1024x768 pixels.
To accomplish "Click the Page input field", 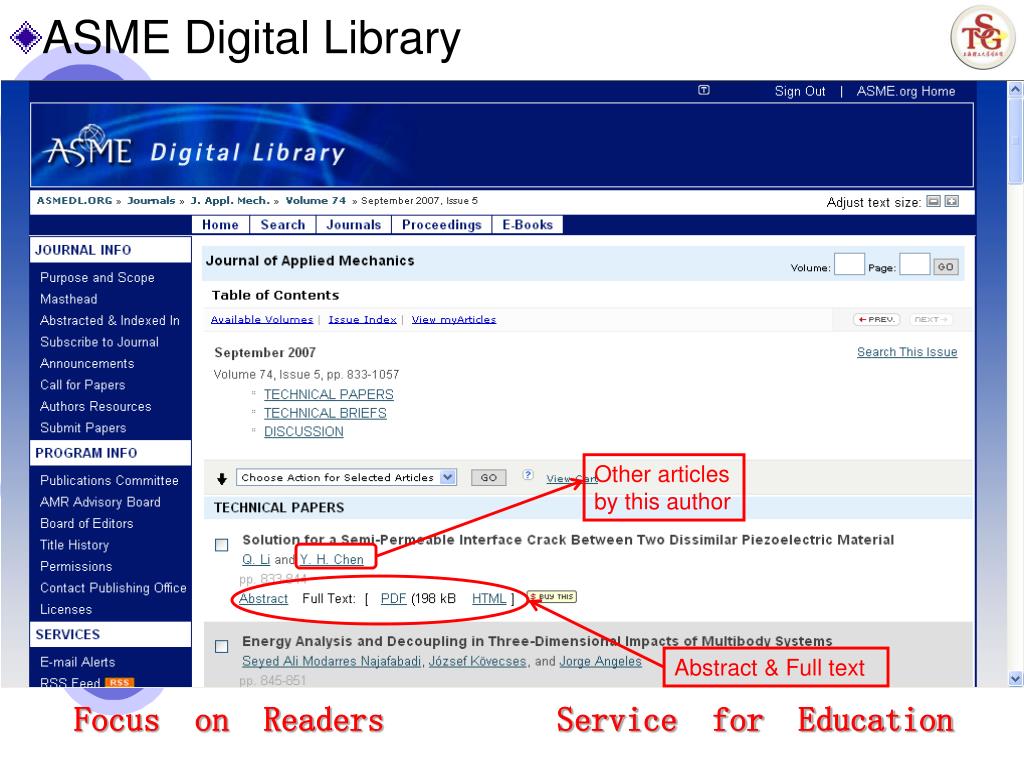I will click(x=914, y=264).
